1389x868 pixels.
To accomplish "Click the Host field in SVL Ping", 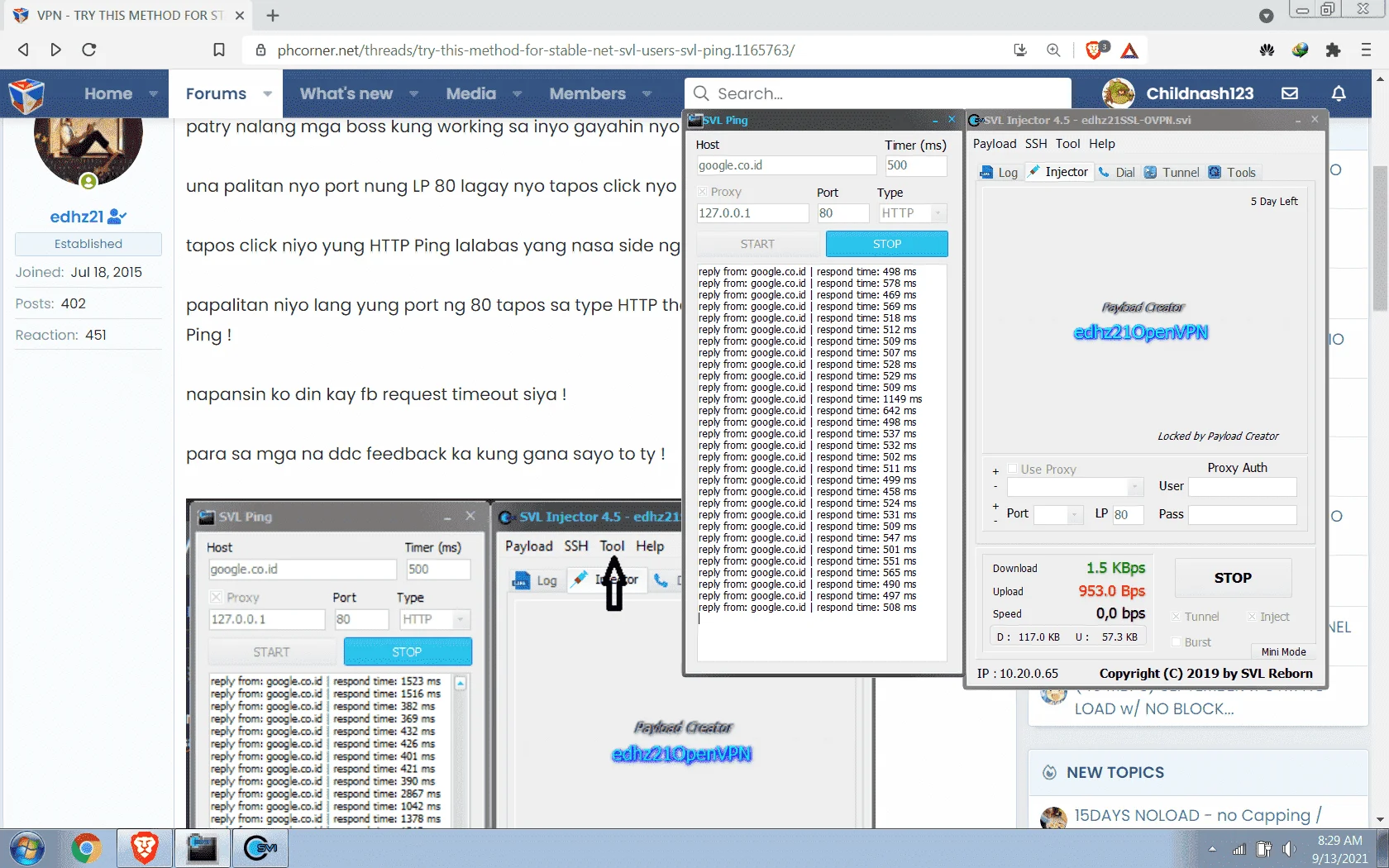I will (786, 165).
